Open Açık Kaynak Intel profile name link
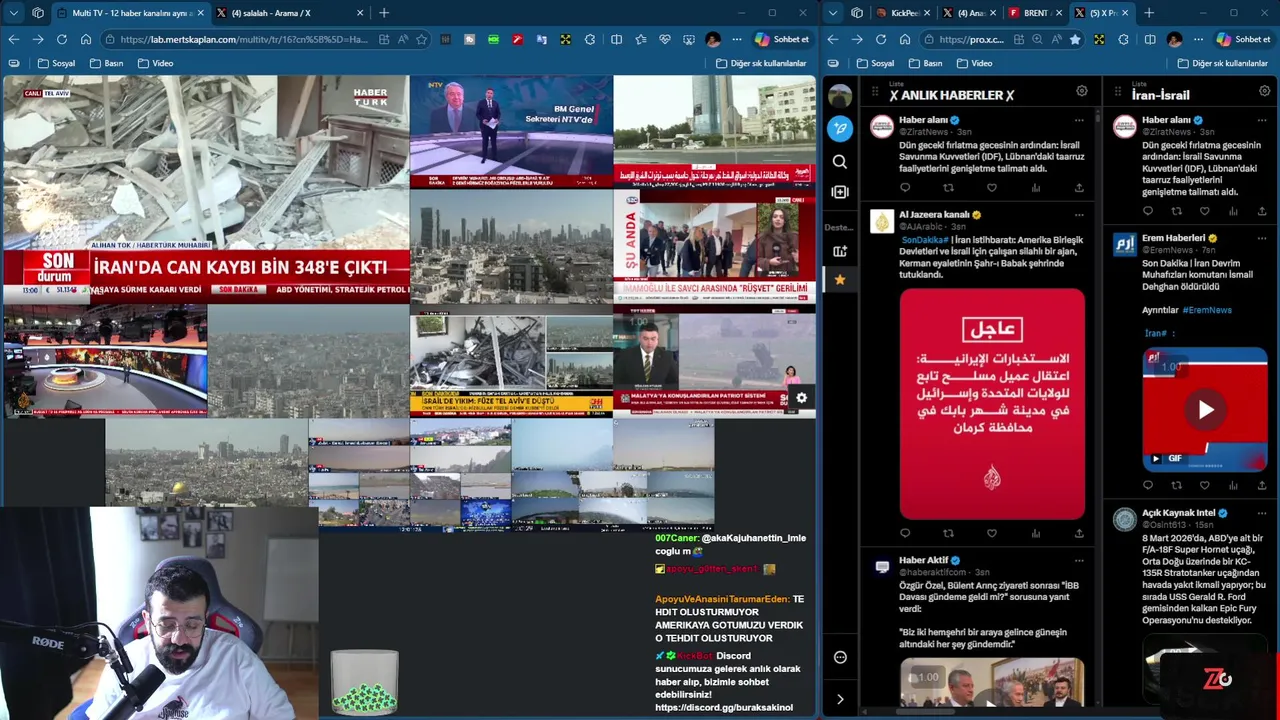The image size is (1280, 720). pyautogui.click(x=1179, y=512)
